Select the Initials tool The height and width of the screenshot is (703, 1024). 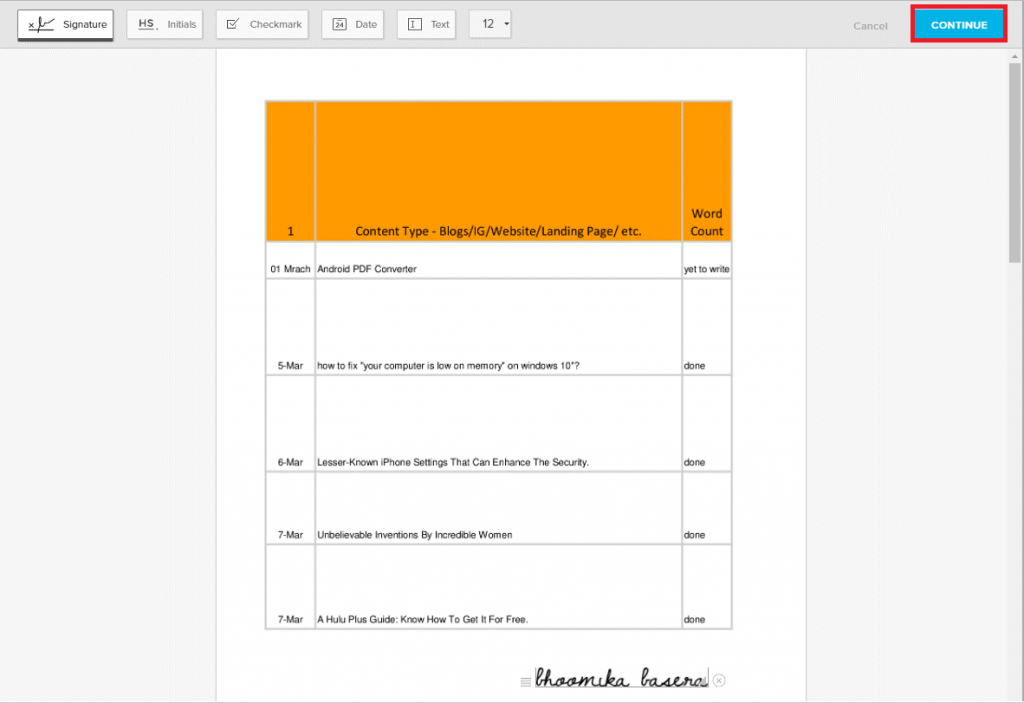pyautogui.click(x=165, y=25)
